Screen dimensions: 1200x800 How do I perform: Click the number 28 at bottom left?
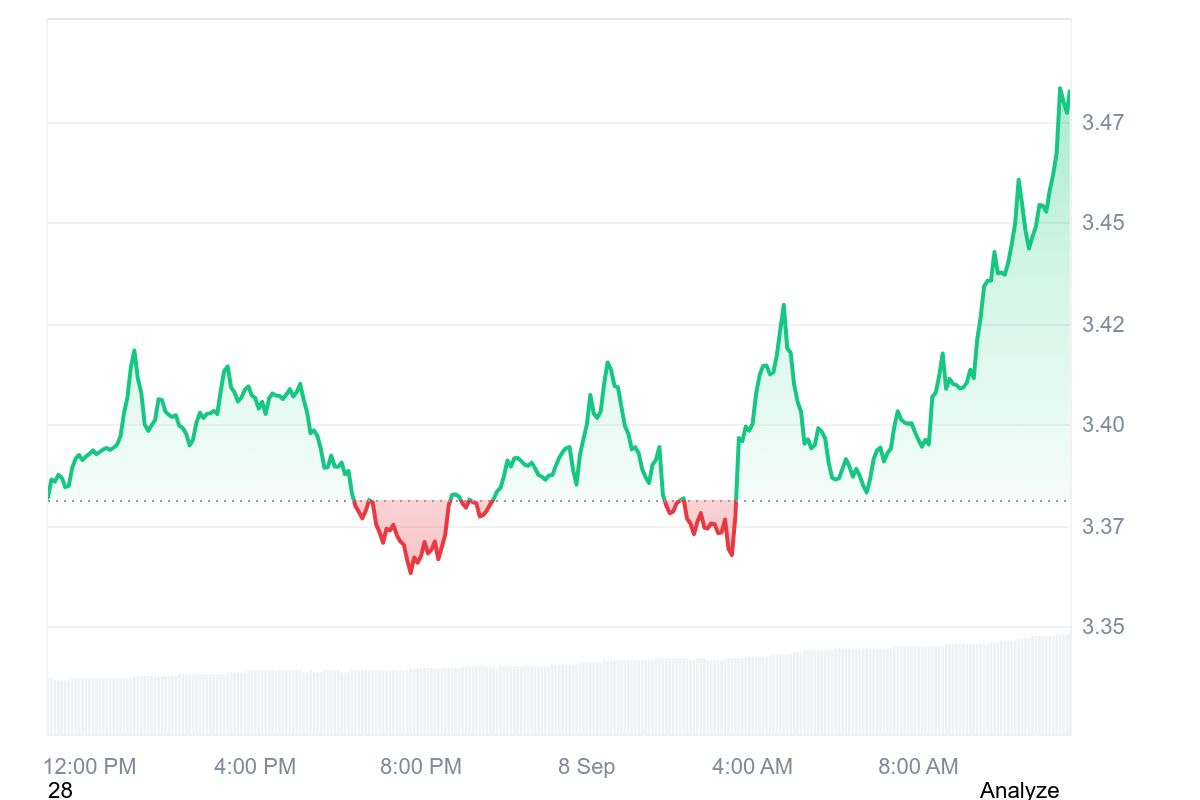click(60, 790)
